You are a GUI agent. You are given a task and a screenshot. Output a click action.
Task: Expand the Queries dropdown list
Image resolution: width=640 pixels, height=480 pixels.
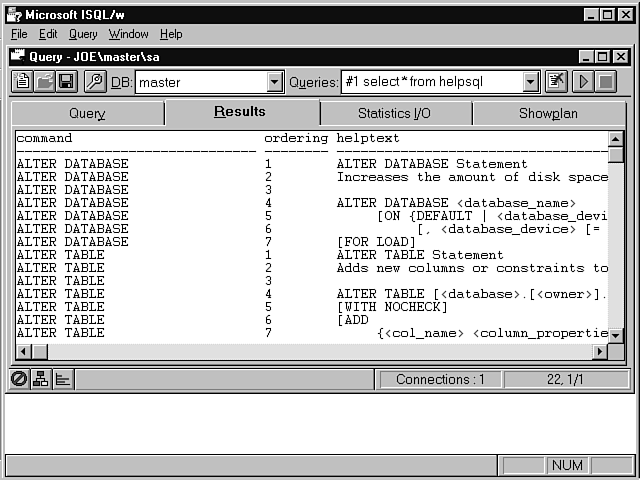click(530, 82)
